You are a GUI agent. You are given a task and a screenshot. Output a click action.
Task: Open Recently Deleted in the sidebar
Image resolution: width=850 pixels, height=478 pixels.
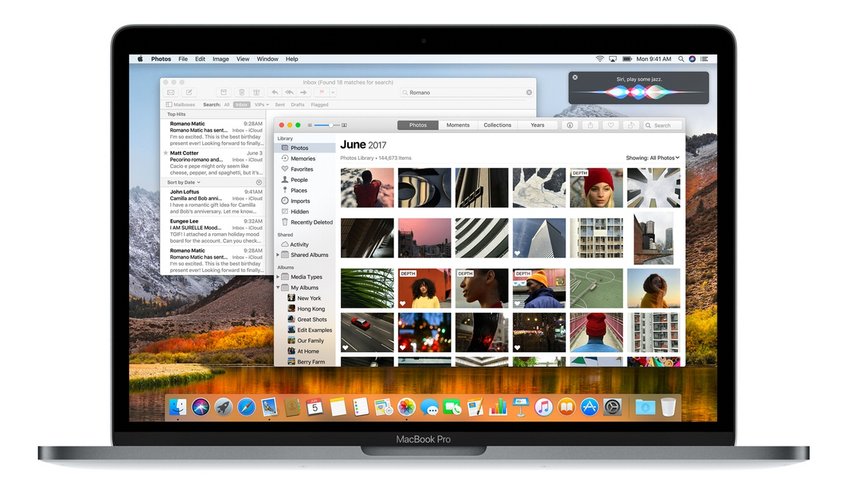coord(307,222)
